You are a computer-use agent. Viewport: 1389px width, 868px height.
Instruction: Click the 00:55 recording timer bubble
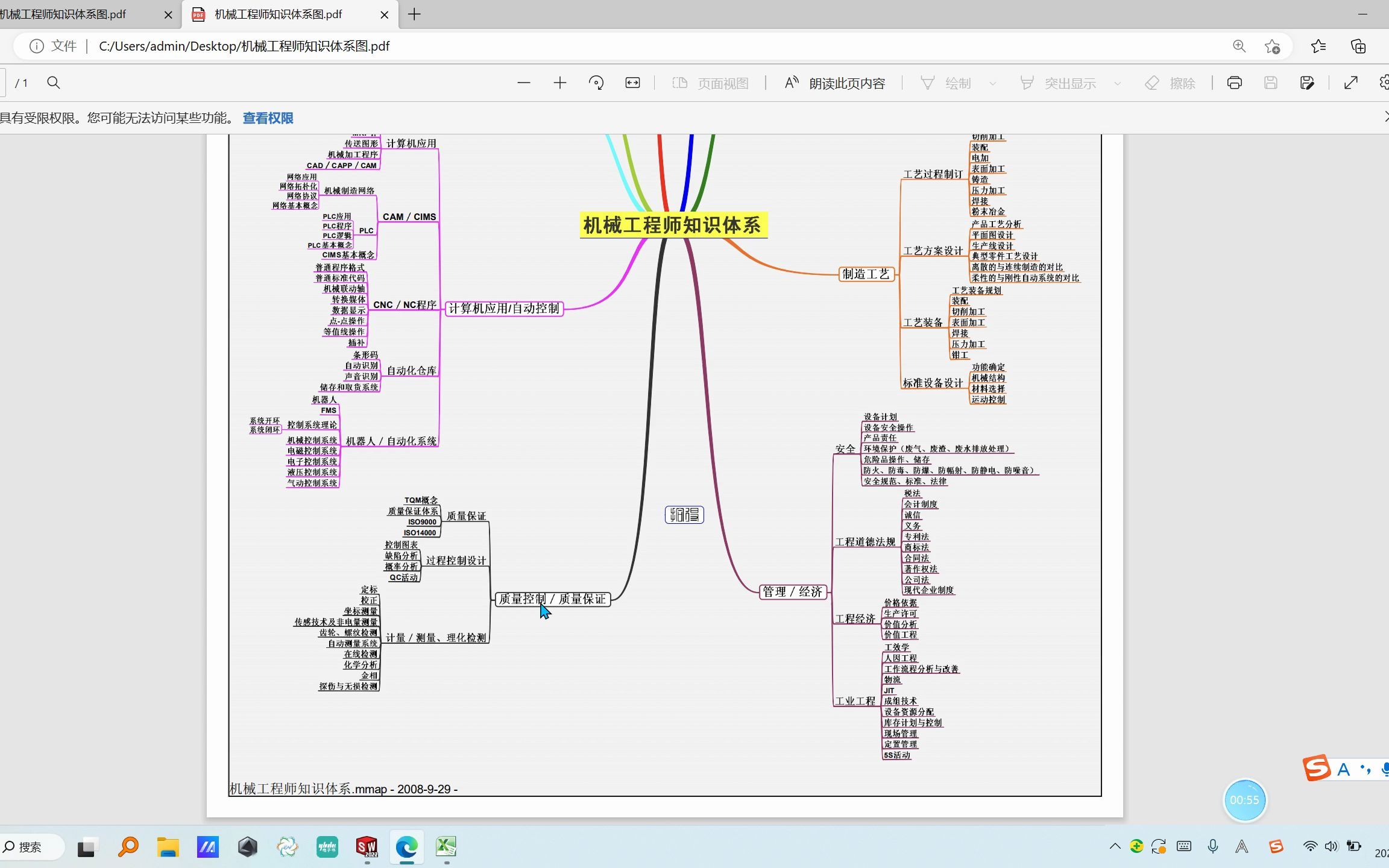[x=1244, y=800]
